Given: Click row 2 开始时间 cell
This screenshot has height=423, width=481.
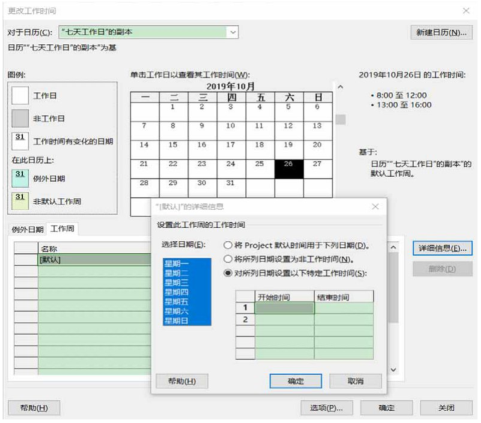Looking at the screenshot, I should point(285,319).
